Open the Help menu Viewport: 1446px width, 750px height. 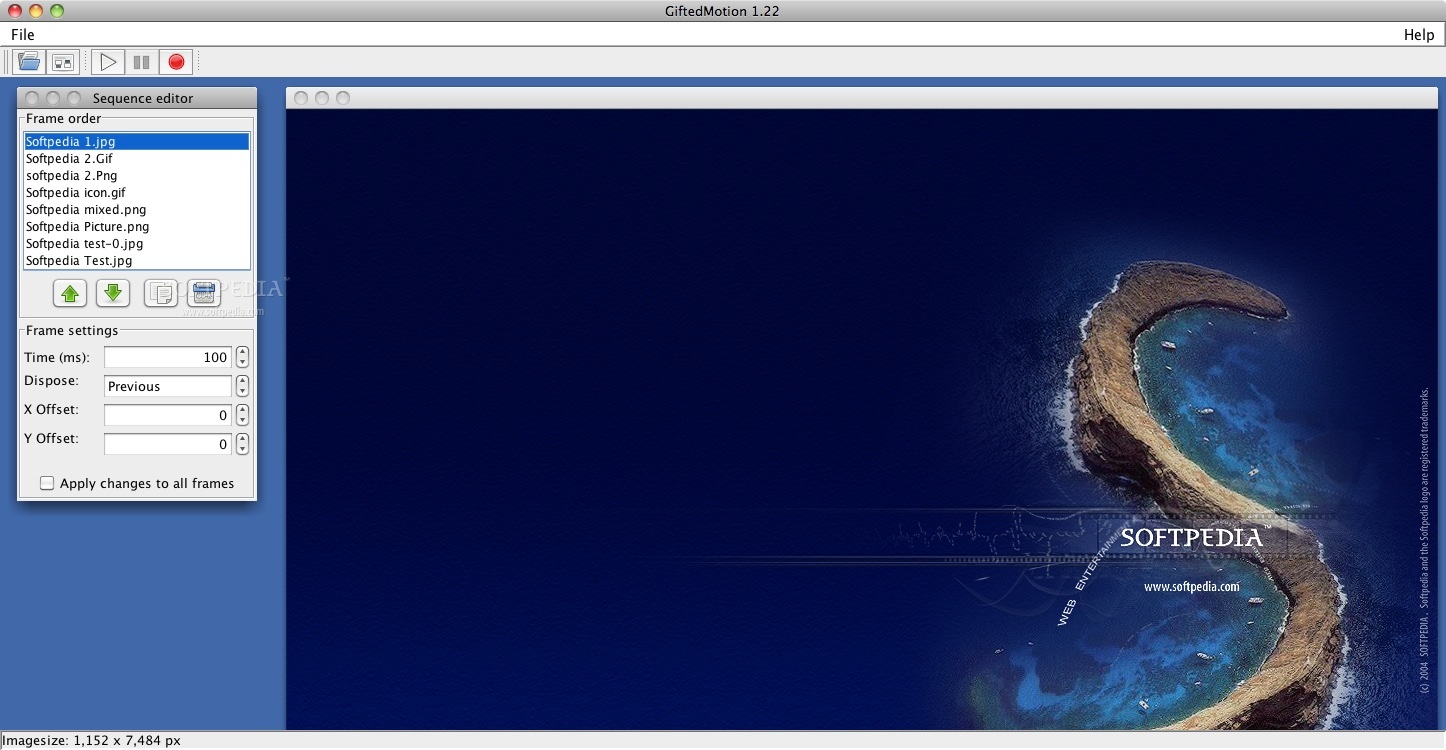(1418, 34)
